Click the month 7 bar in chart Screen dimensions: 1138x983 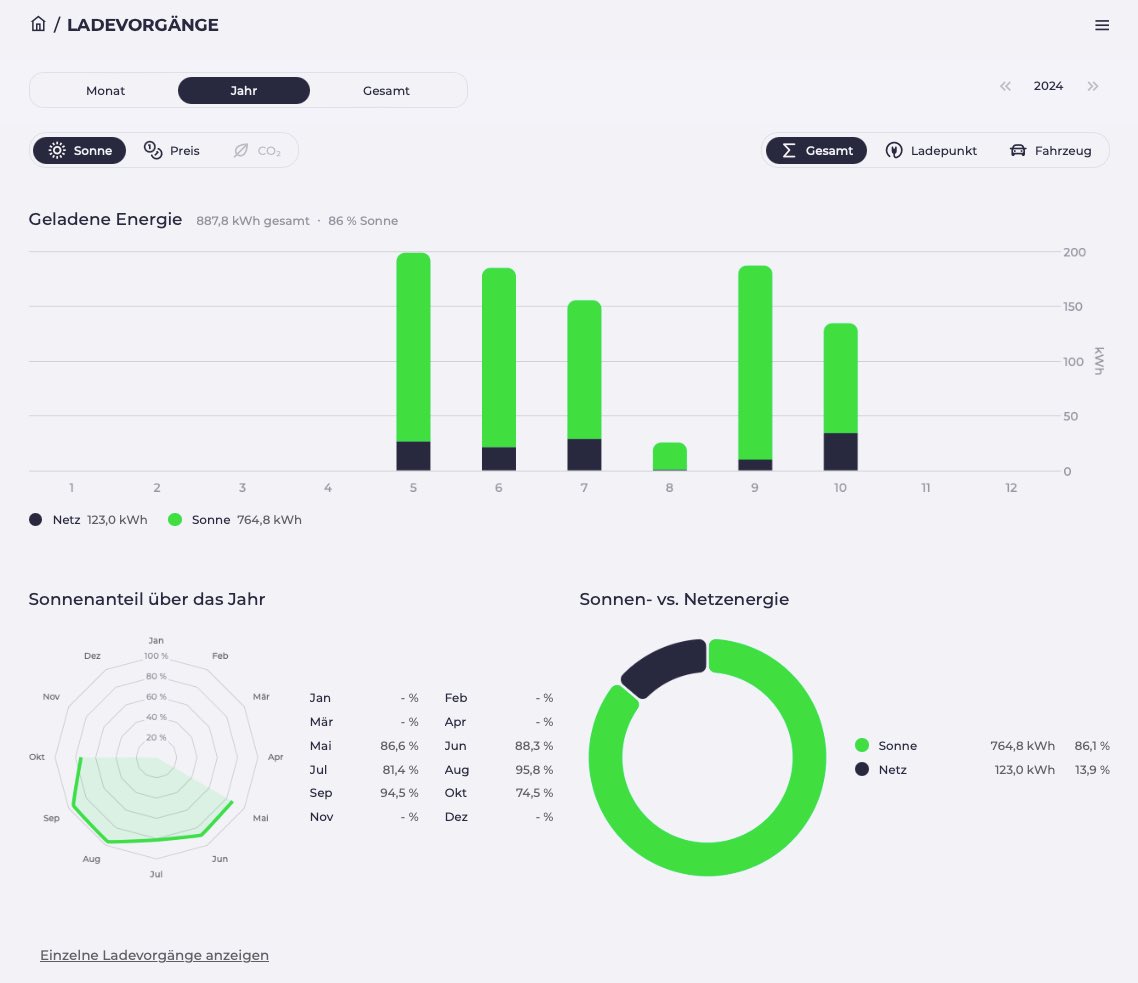[x=584, y=385]
